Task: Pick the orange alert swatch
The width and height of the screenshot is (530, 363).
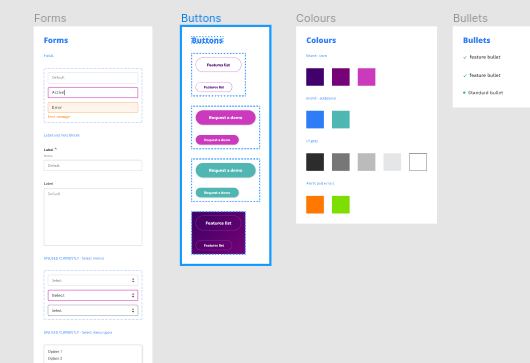Action: pyautogui.click(x=315, y=205)
